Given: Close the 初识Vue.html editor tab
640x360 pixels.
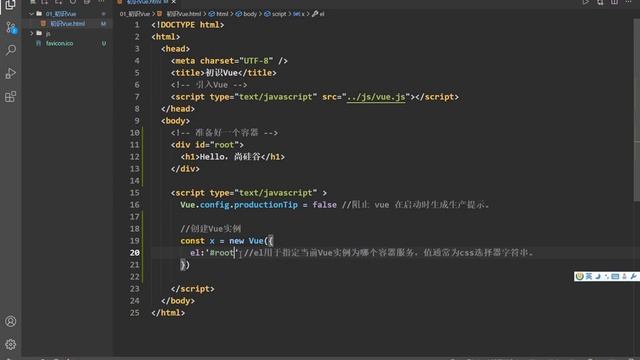Looking at the screenshot, I should coord(173,2).
